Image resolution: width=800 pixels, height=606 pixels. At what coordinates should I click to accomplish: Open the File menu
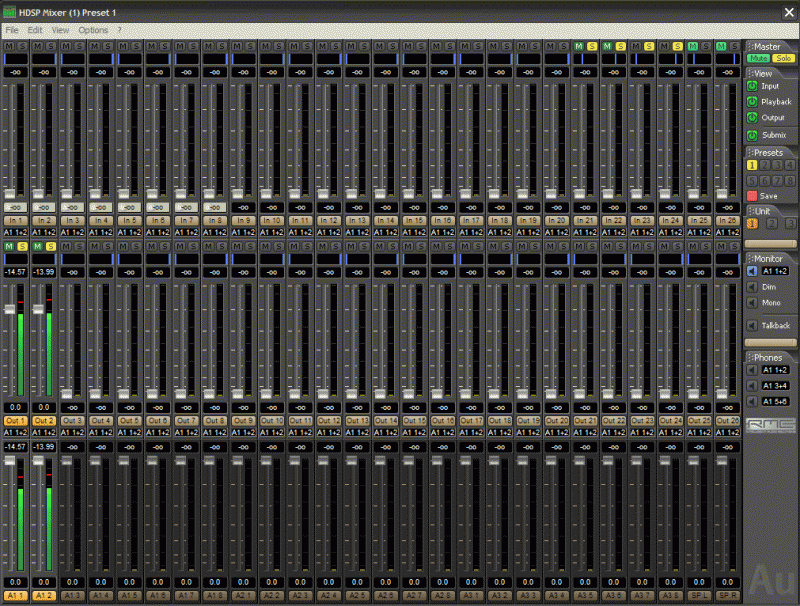pyautogui.click(x=12, y=30)
